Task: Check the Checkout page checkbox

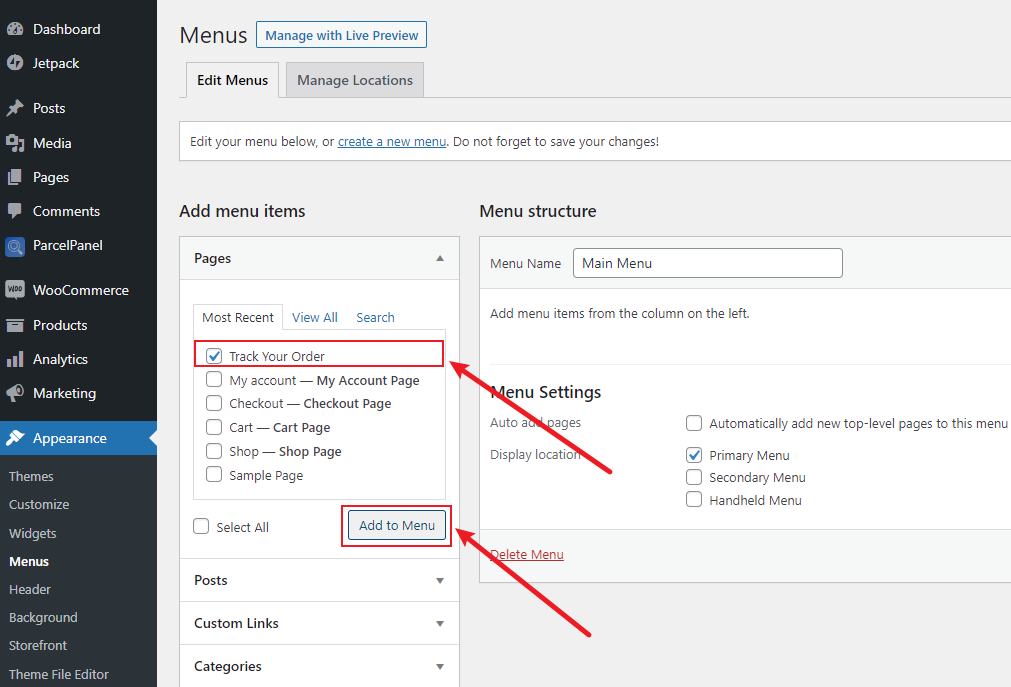Action: coord(214,403)
